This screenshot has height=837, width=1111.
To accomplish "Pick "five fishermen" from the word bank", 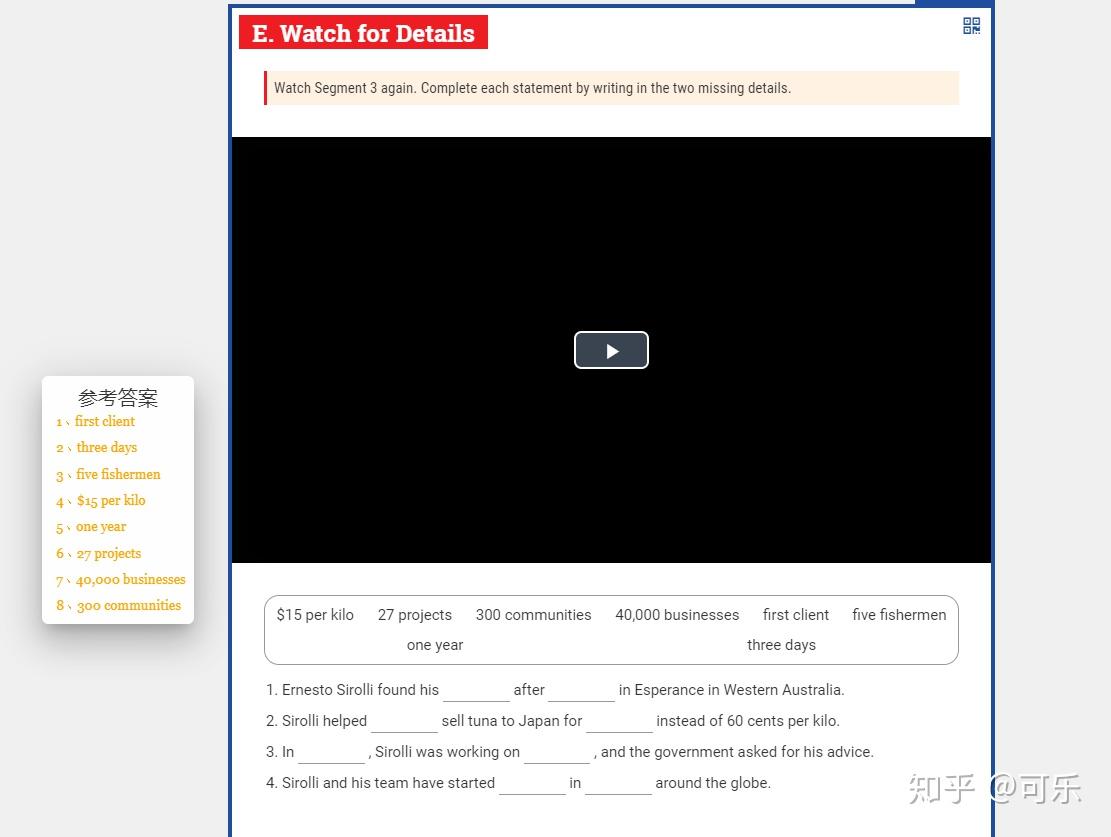I will tap(898, 614).
